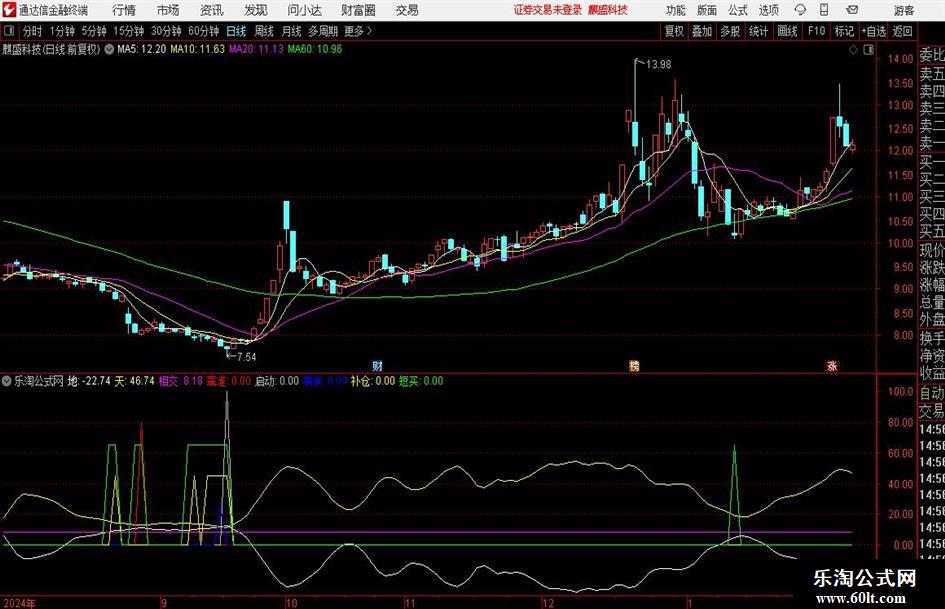Image resolution: width=945 pixels, height=609 pixels.
Task: Click the 启动: 0.00 indicator value
Action: 277,381
